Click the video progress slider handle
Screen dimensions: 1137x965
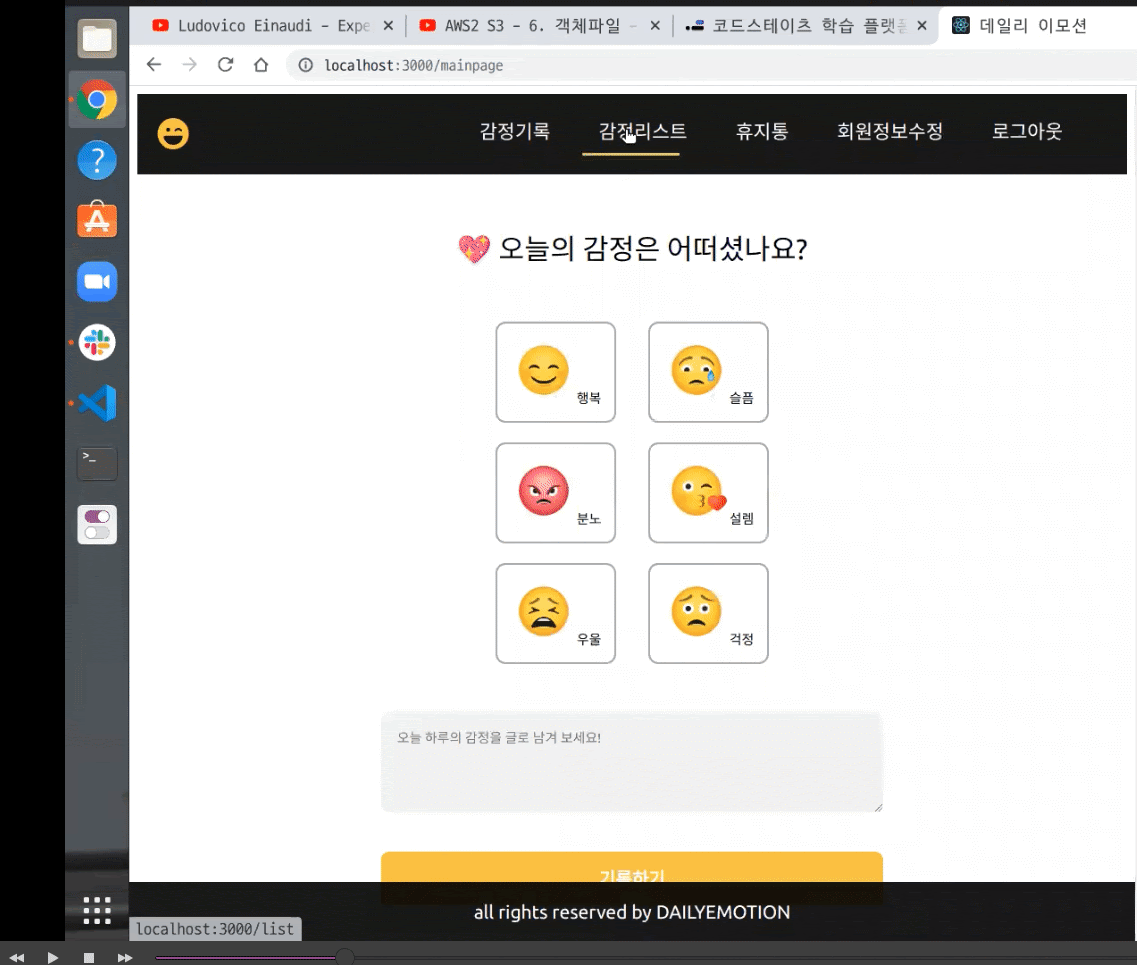point(345,958)
